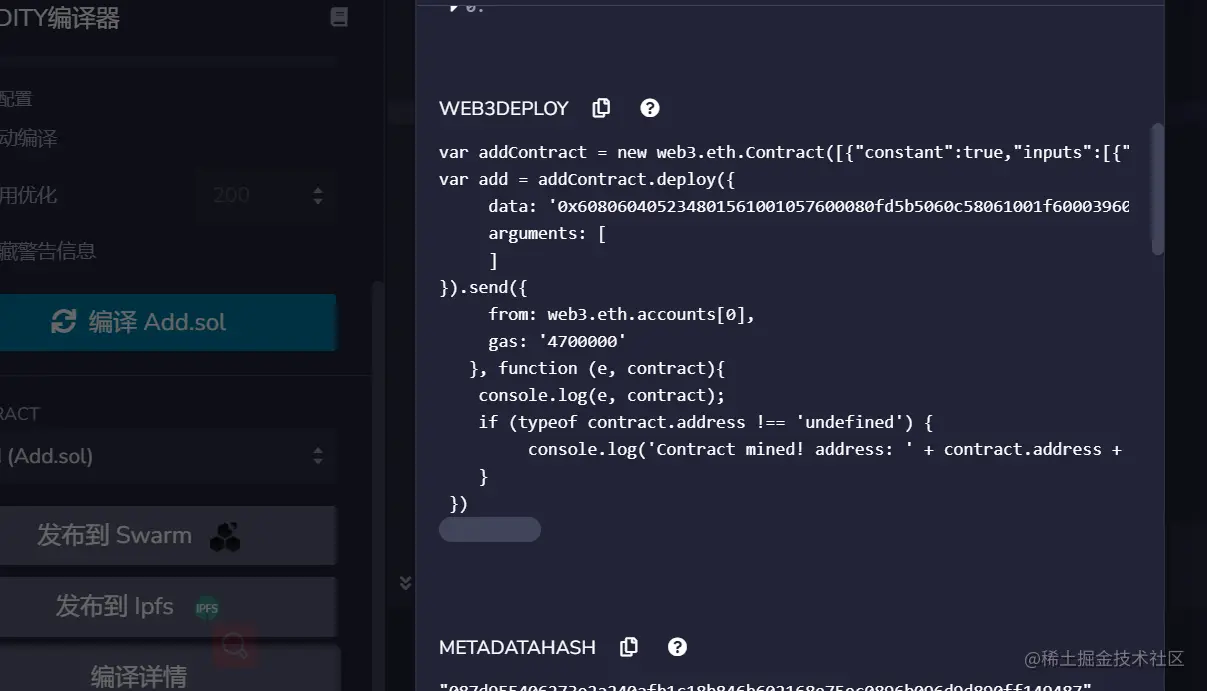Click the metadata hash string value

point(765,688)
